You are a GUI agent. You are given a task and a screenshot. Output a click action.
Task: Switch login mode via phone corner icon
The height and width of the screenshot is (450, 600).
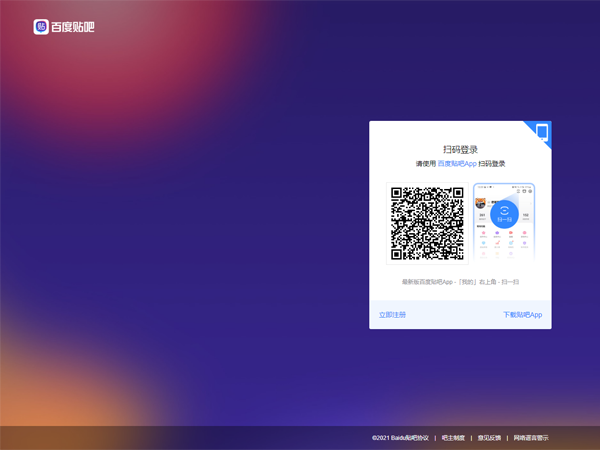tap(541, 132)
